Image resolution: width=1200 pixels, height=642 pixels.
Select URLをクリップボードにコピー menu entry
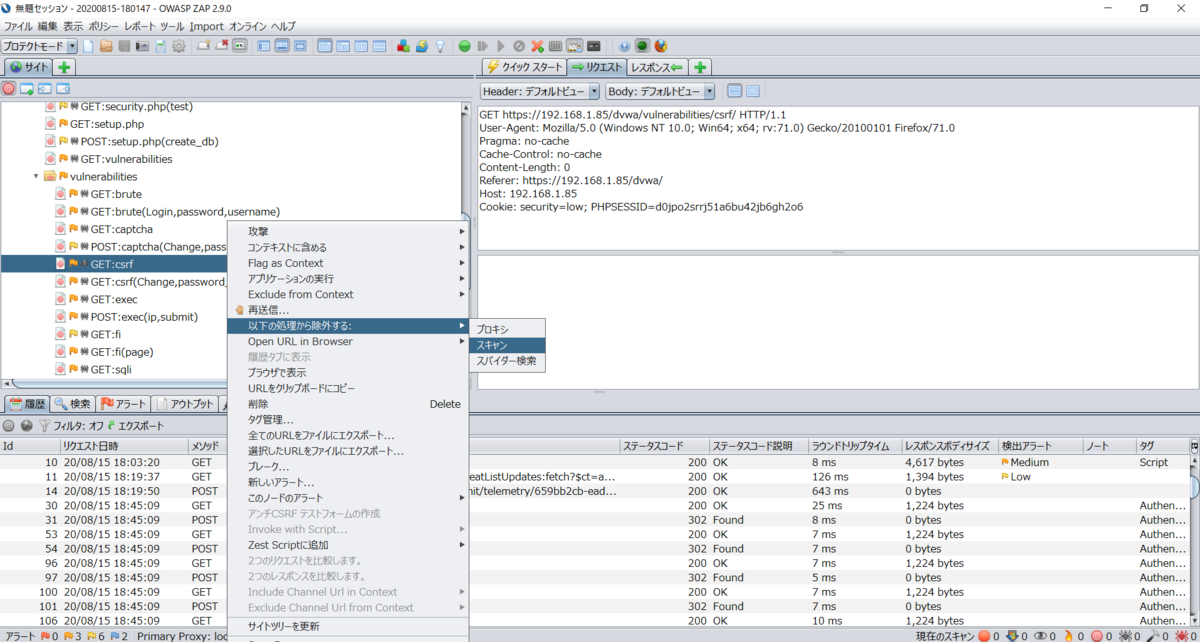(348, 388)
